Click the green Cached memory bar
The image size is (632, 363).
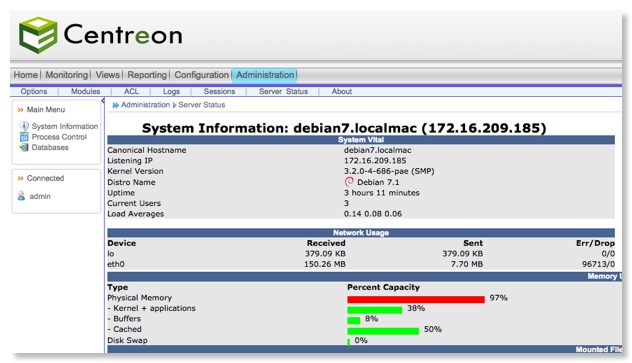383,331
